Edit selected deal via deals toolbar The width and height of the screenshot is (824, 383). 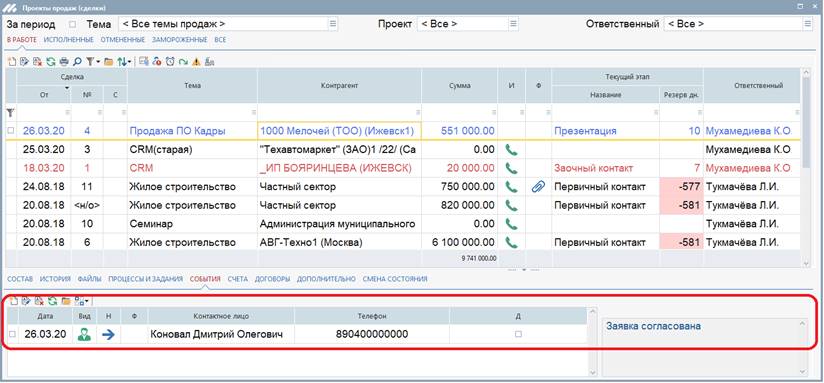coord(24,61)
